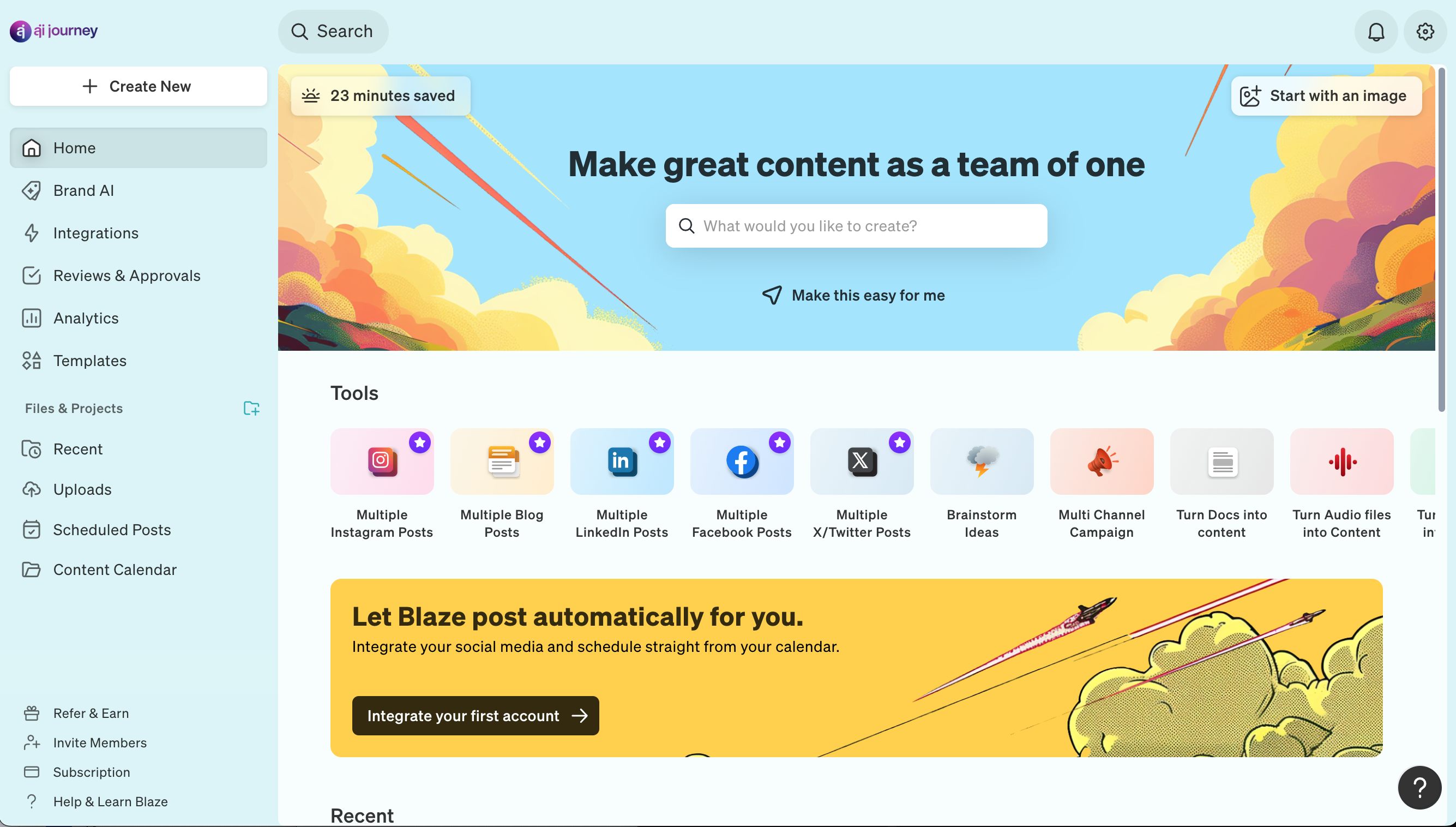
Task: Open the notifications bell
Action: pyautogui.click(x=1376, y=32)
